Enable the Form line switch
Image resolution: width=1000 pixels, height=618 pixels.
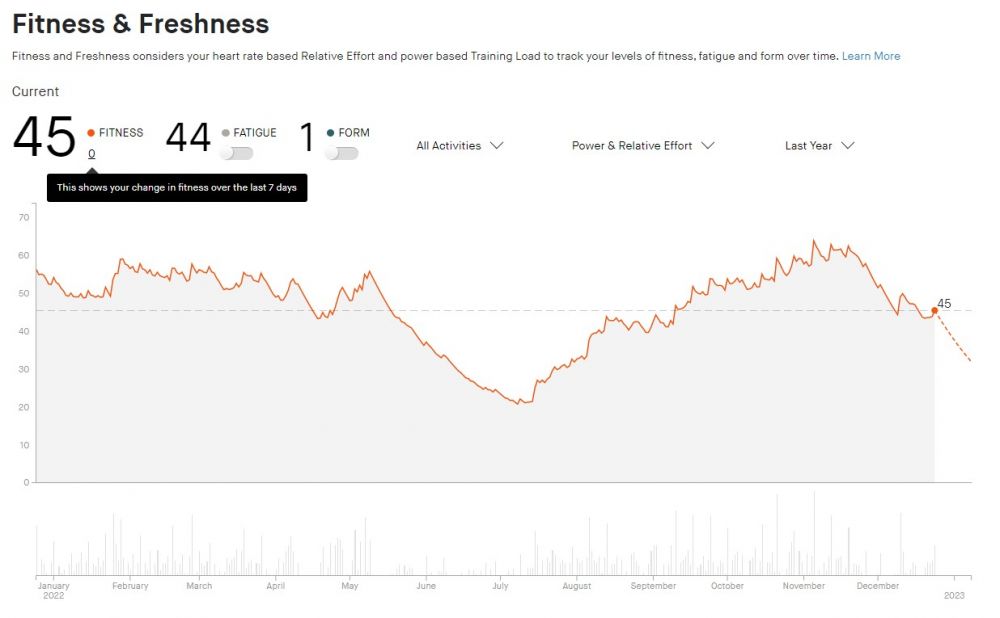[x=342, y=153]
